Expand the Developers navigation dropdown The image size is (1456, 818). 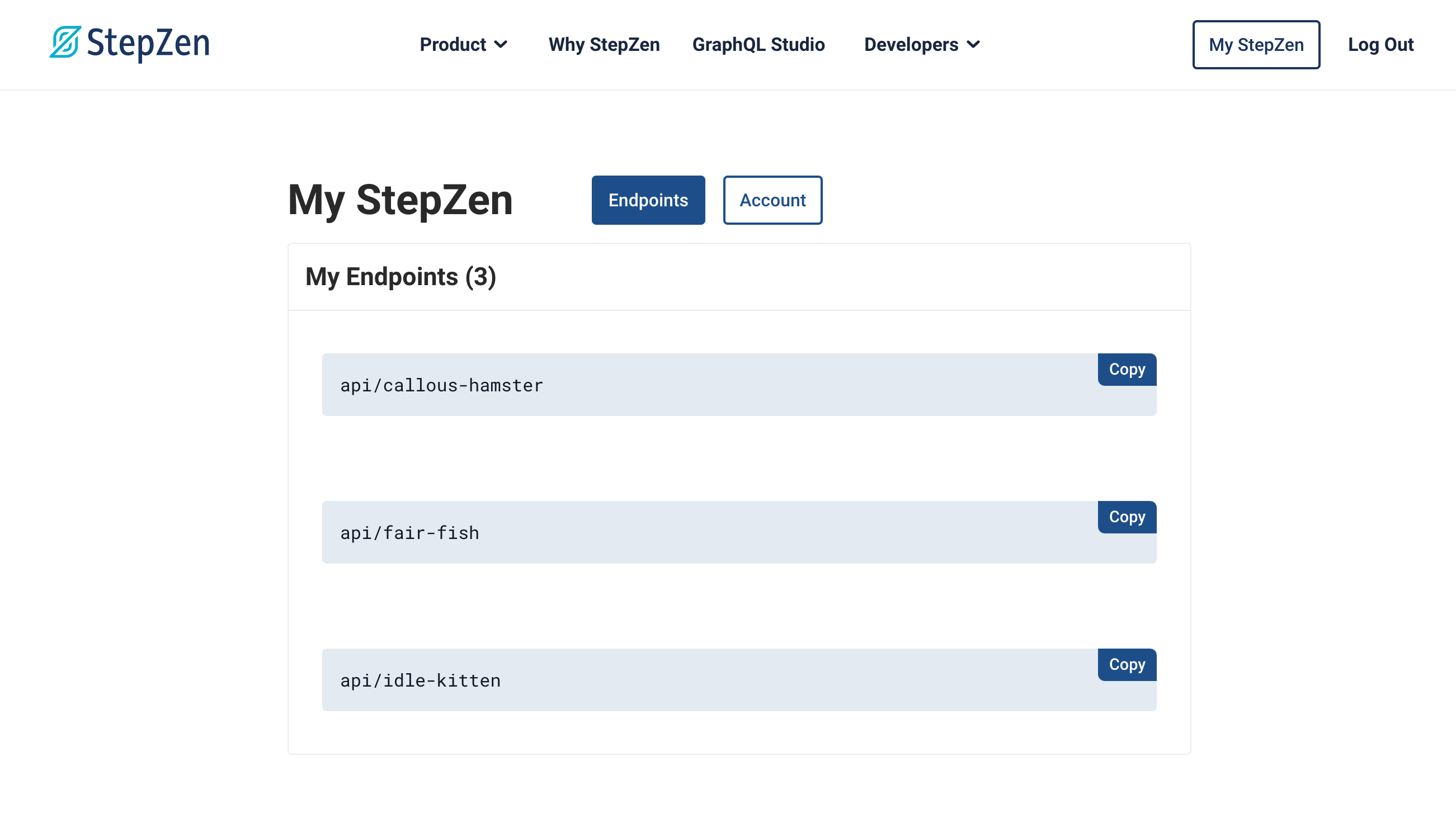[x=921, y=44]
